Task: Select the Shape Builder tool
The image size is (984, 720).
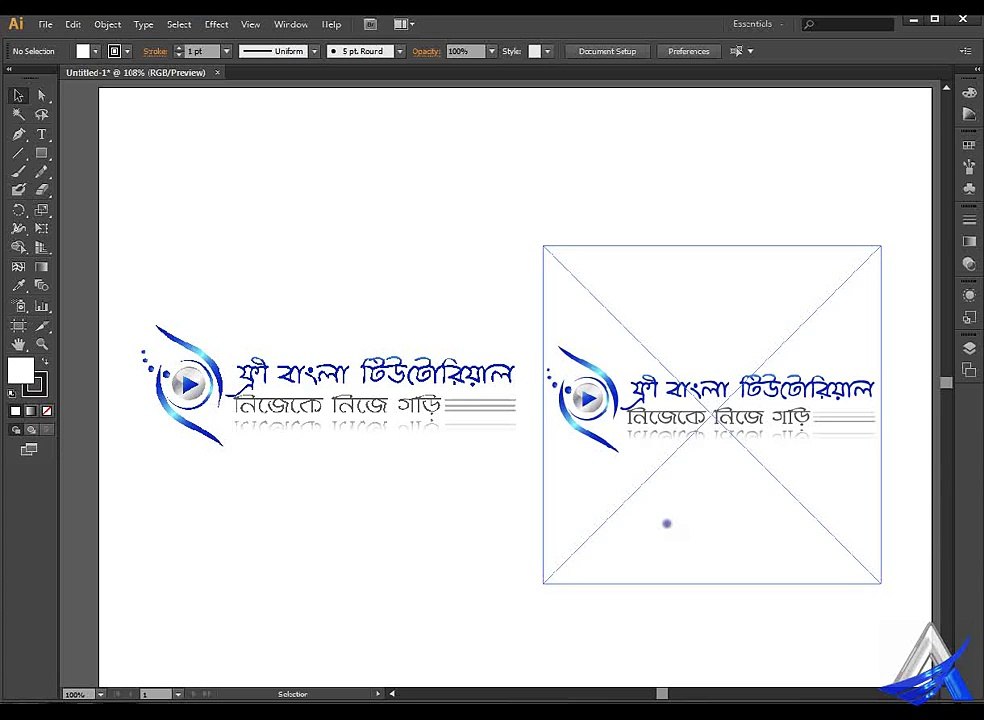Action: click(18, 247)
